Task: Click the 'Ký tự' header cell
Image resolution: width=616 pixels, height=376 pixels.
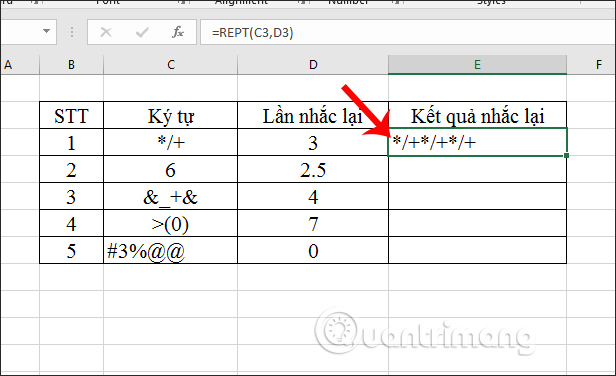Action: [170, 116]
